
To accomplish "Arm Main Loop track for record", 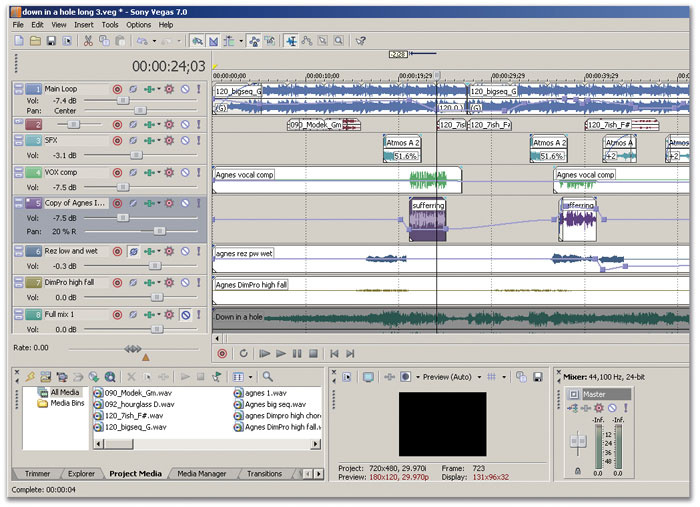I will (117, 89).
